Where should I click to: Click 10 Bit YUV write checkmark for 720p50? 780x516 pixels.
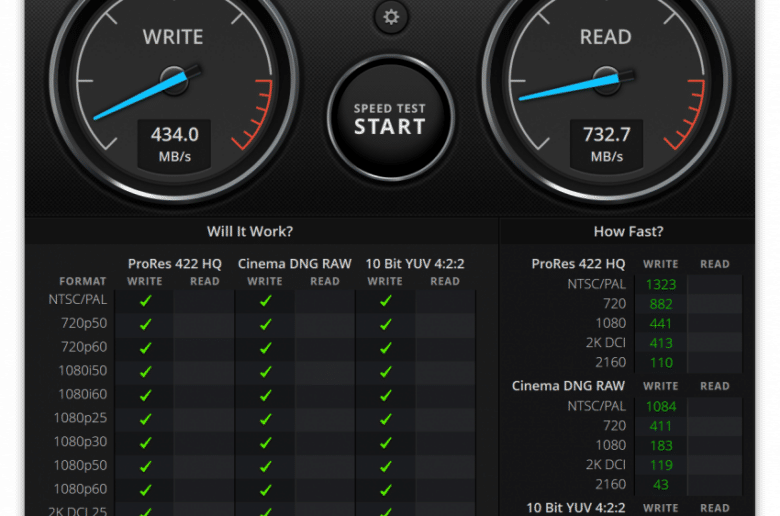(x=386, y=324)
